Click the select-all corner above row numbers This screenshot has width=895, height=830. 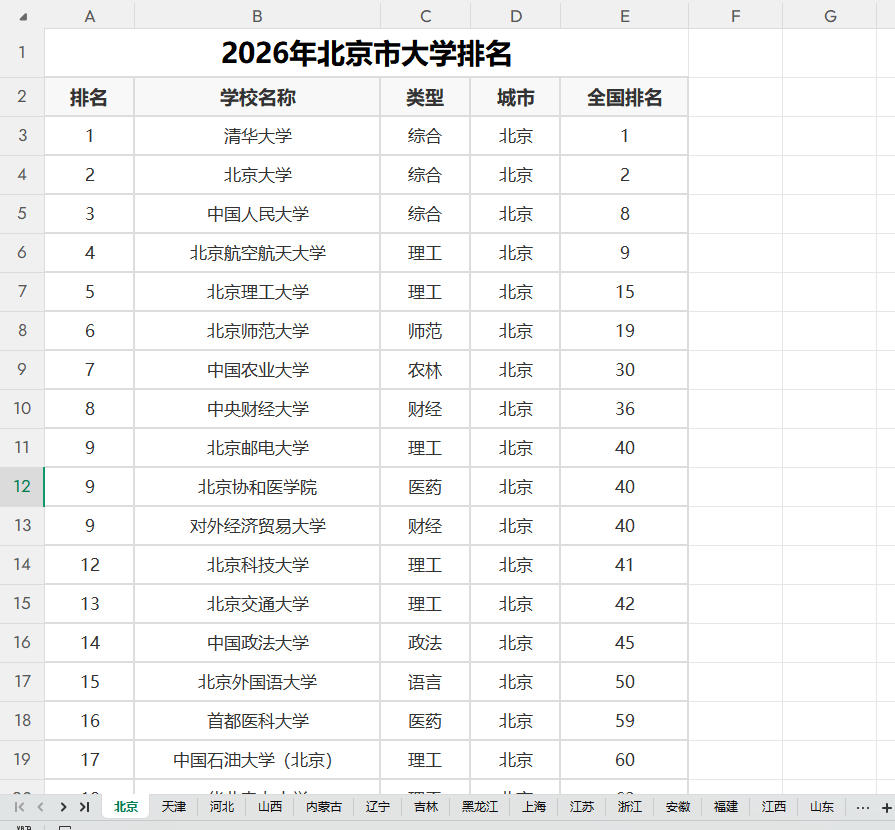tap(21, 16)
